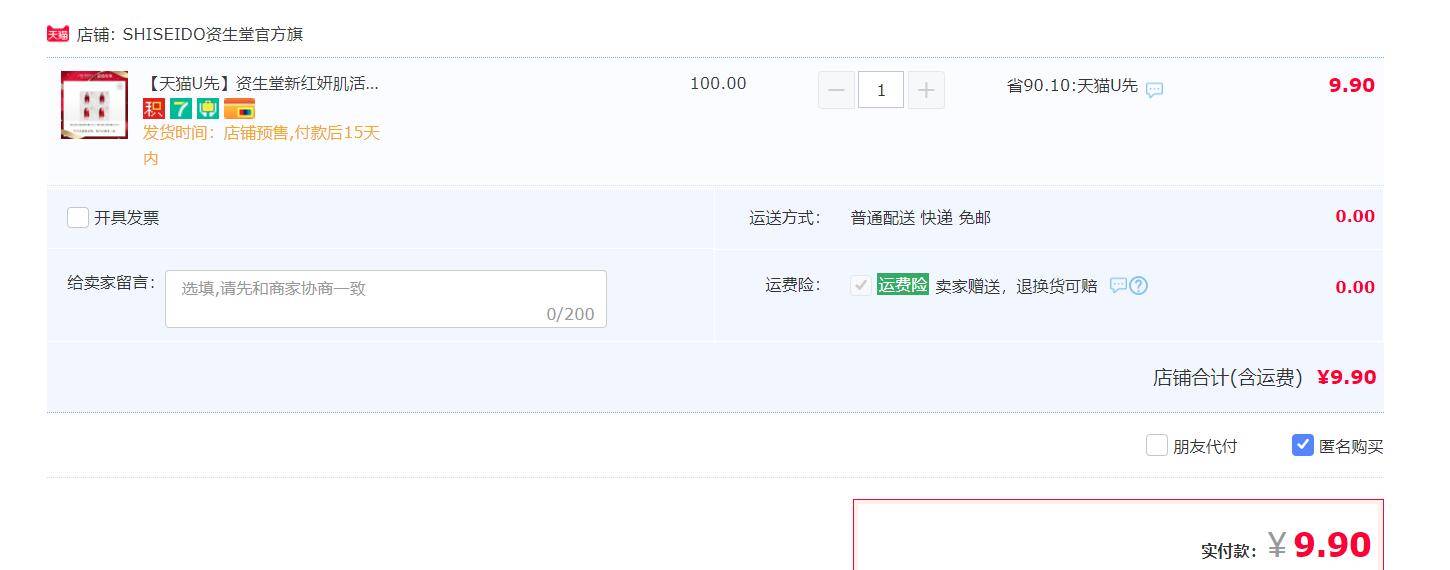Click the 普通配送 快递 免邮 shipping method
The height and width of the screenshot is (570, 1450).
click(x=920, y=218)
